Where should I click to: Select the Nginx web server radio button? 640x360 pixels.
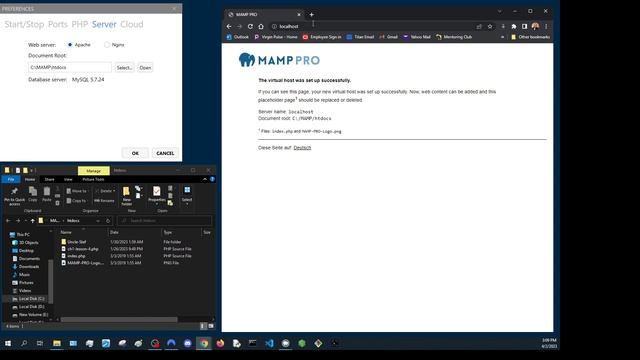coord(107,44)
